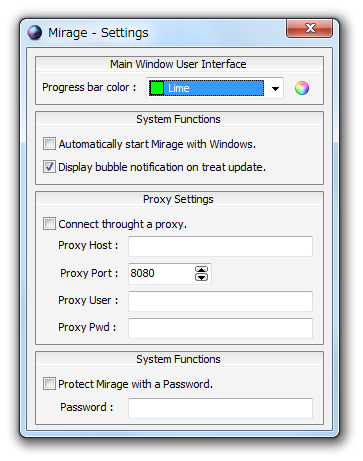Open the Progress bar color dropdown arrow
Image resolution: width=363 pixels, height=461 pixels.
pyautogui.click(x=275, y=88)
